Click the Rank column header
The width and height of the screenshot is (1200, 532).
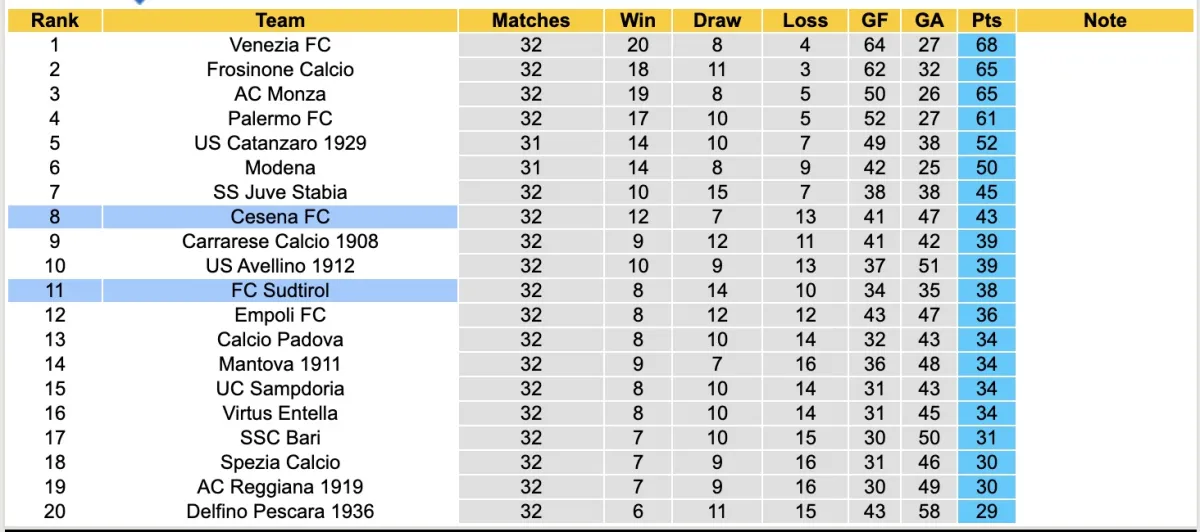pyautogui.click(x=54, y=20)
